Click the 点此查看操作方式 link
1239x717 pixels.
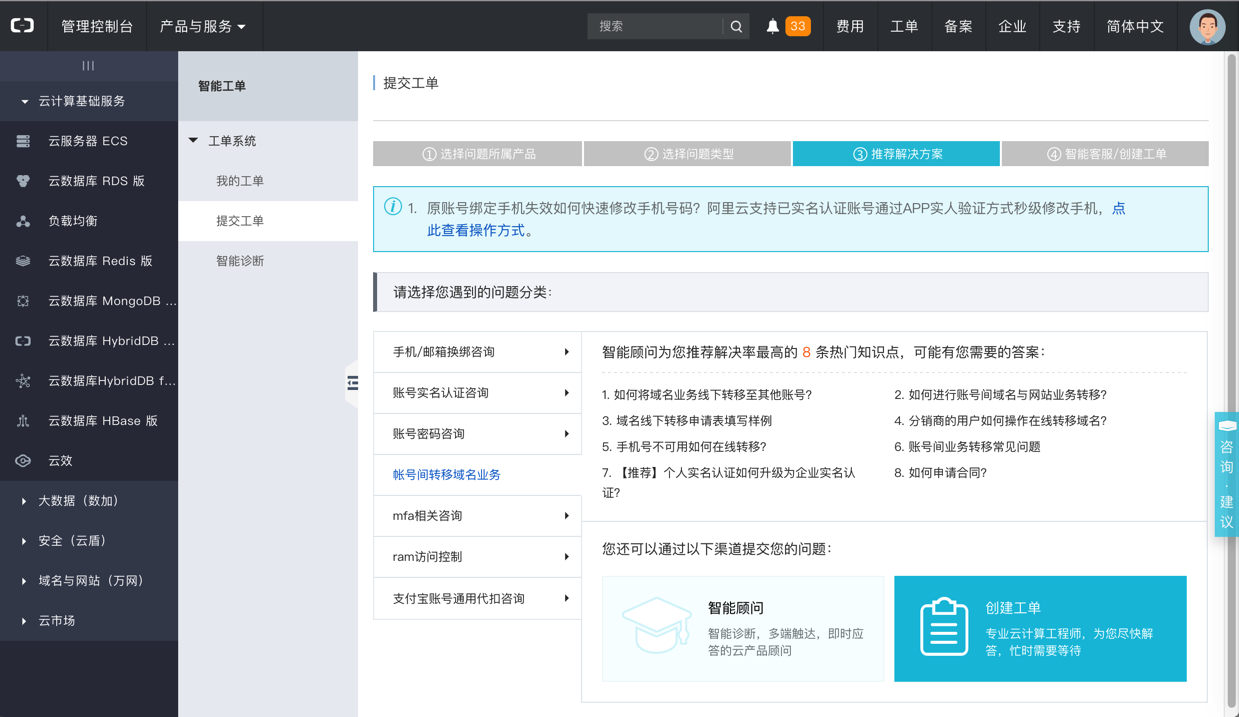click(480, 230)
